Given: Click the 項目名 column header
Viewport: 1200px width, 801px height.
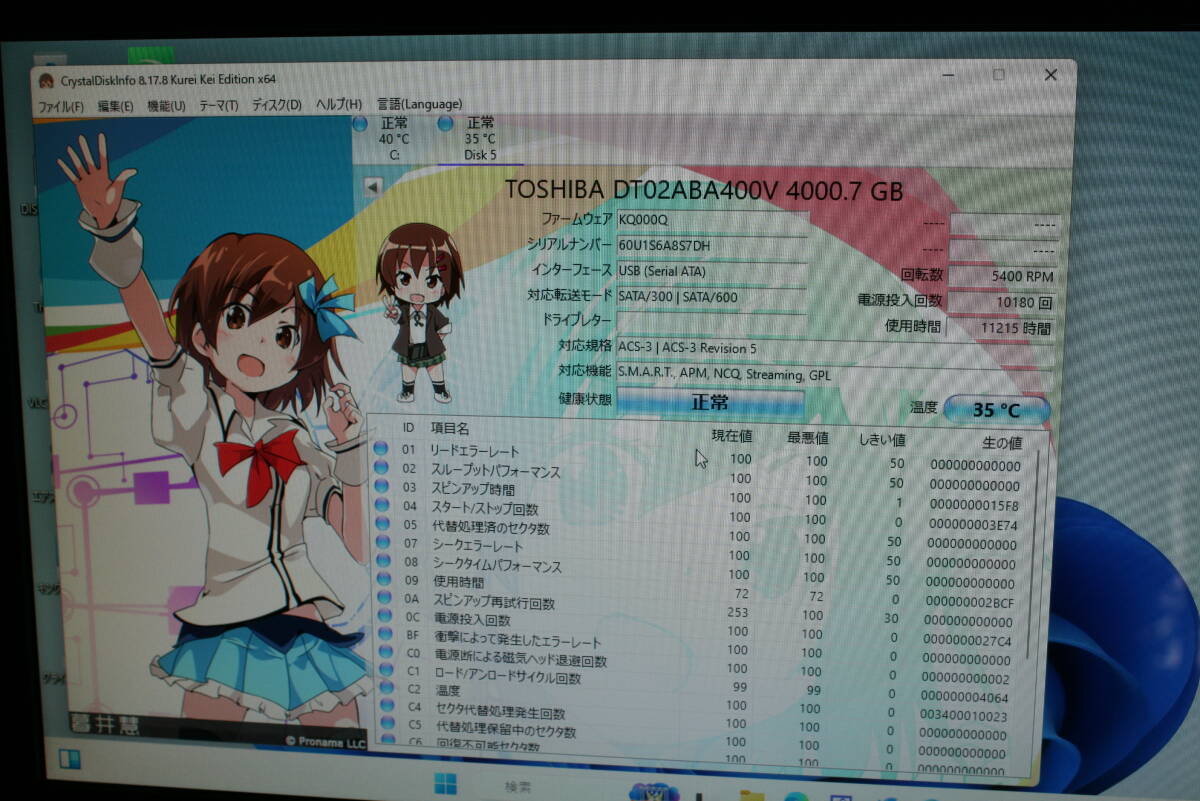Looking at the screenshot, I should (x=449, y=428).
